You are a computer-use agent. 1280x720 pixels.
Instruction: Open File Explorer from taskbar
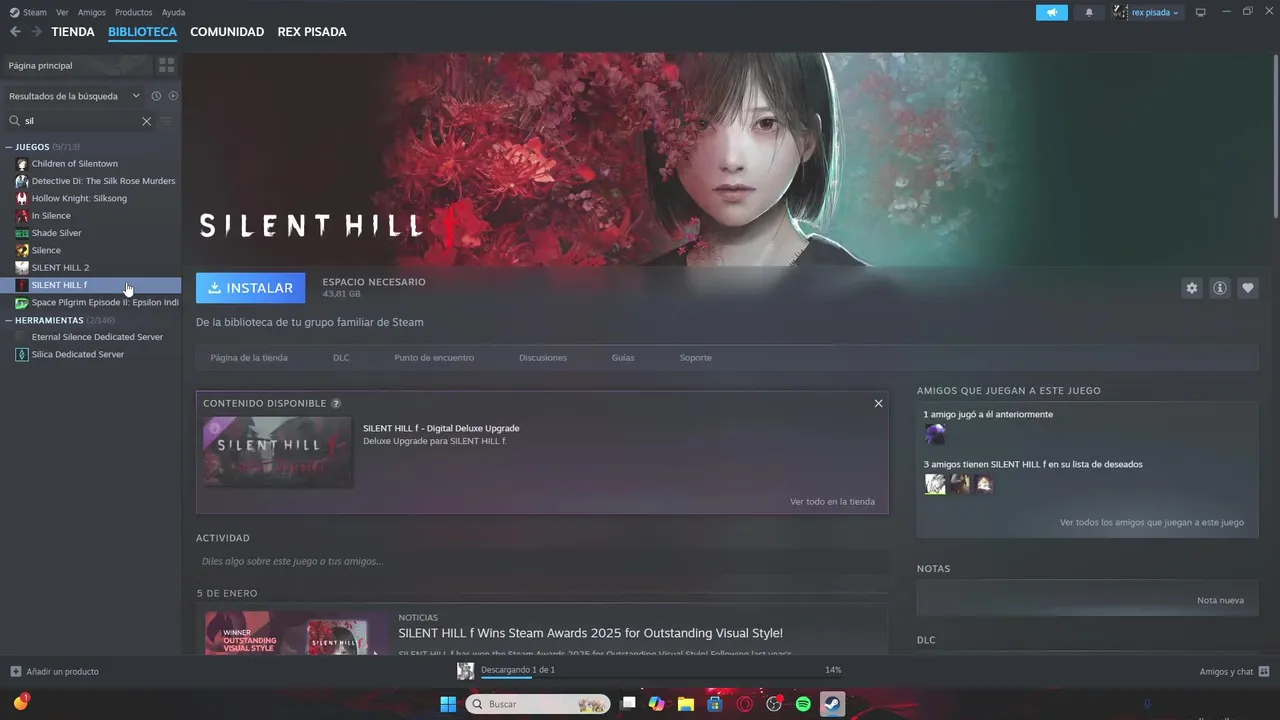point(685,704)
